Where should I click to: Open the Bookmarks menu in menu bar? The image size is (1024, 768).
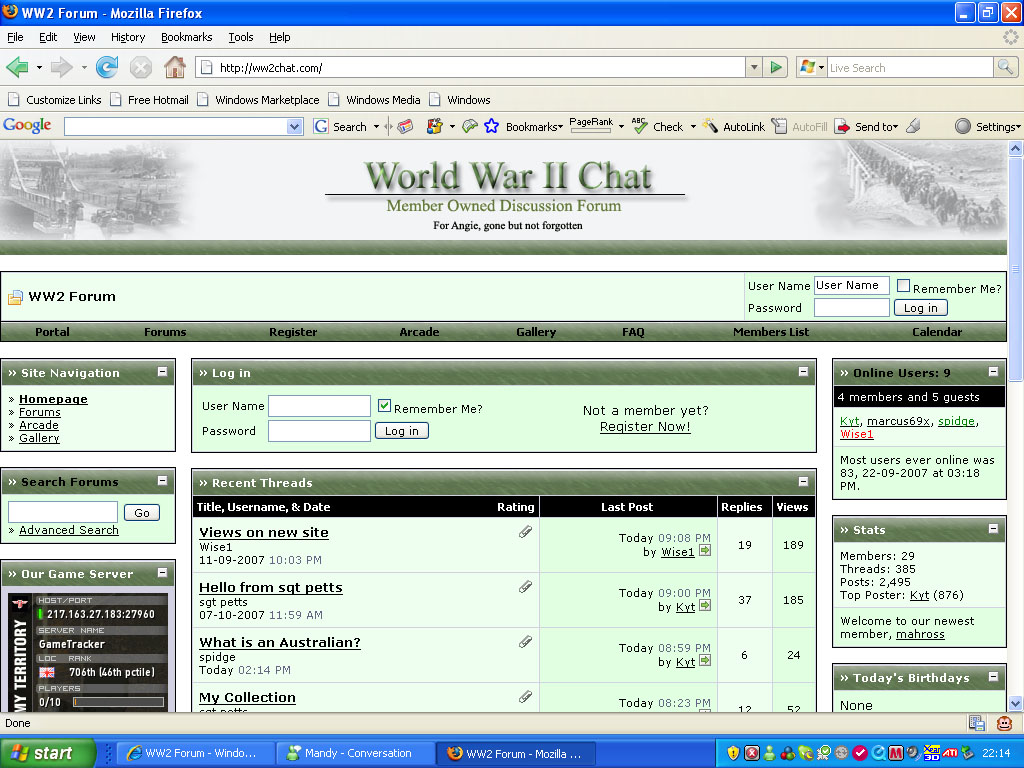(x=186, y=37)
